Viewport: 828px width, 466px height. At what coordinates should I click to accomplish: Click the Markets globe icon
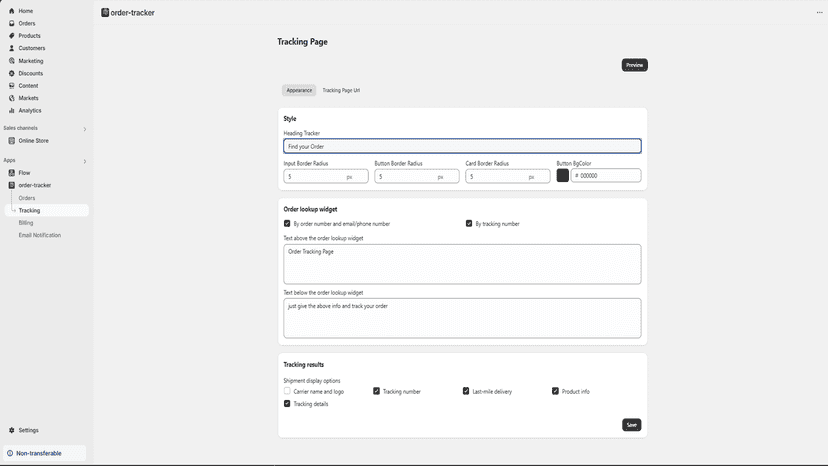coord(12,98)
